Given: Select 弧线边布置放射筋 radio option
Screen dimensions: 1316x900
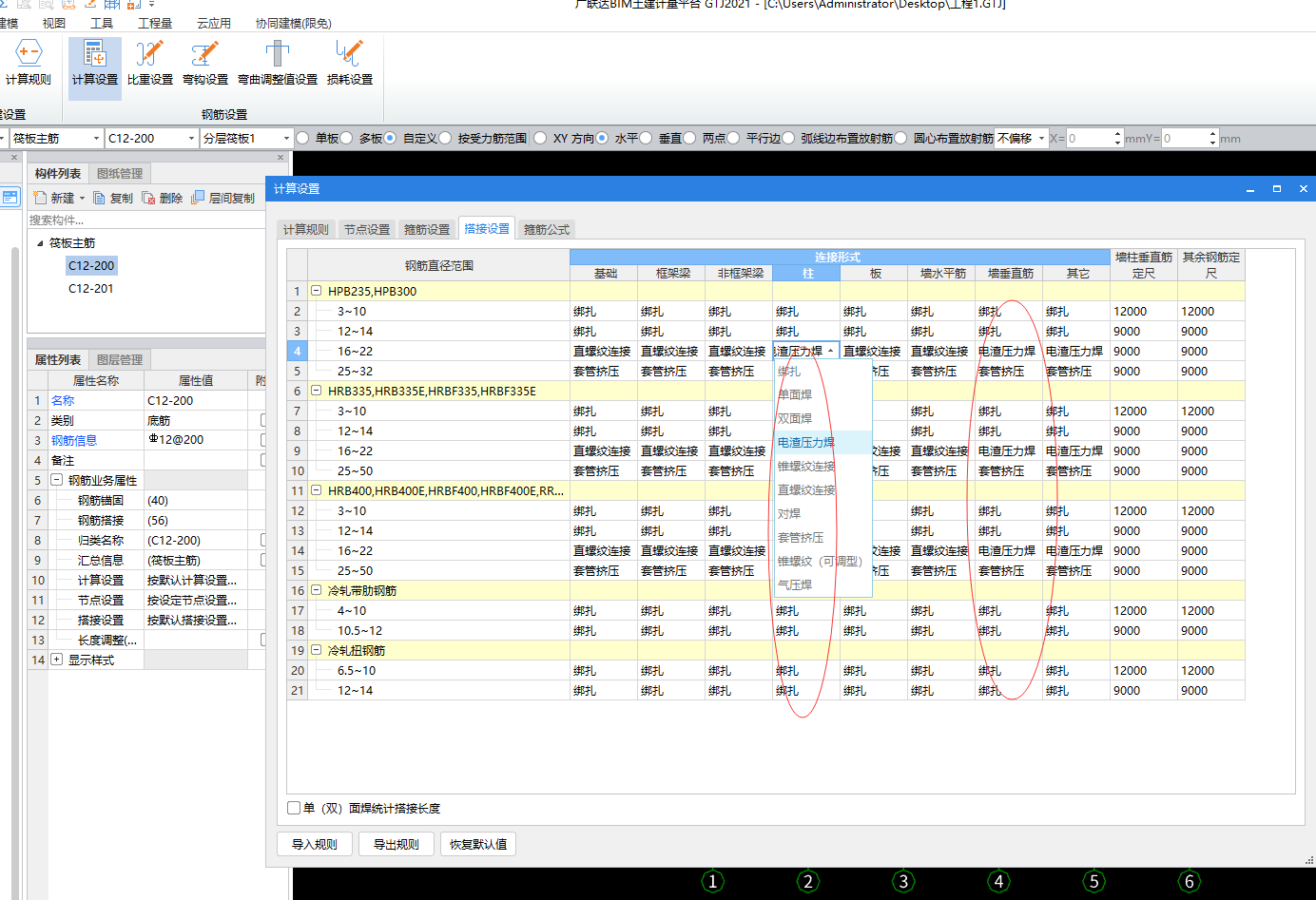Looking at the screenshot, I should (x=787, y=138).
